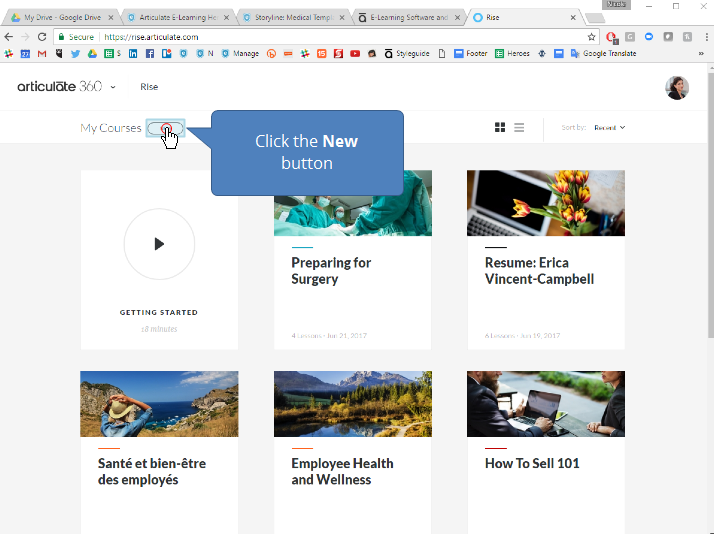Viewport: 714px width, 534px height.
Task: Switch to the E-Learning Software tab
Action: point(408,17)
